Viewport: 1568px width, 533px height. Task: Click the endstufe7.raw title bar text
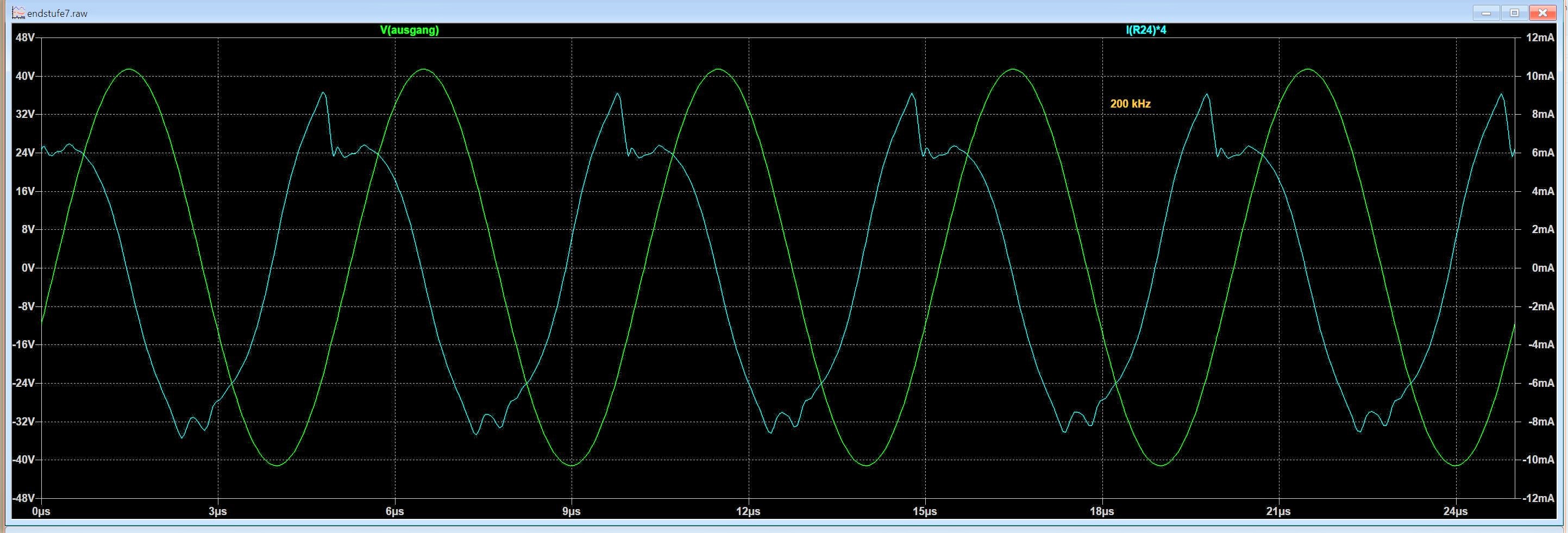tap(57, 14)
